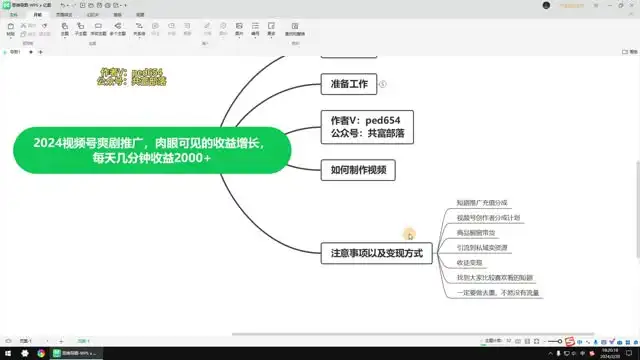Click the horizontal scrollbar at the bottom
Viewport: 640px width, 360px height.
[x=413, y=334]
